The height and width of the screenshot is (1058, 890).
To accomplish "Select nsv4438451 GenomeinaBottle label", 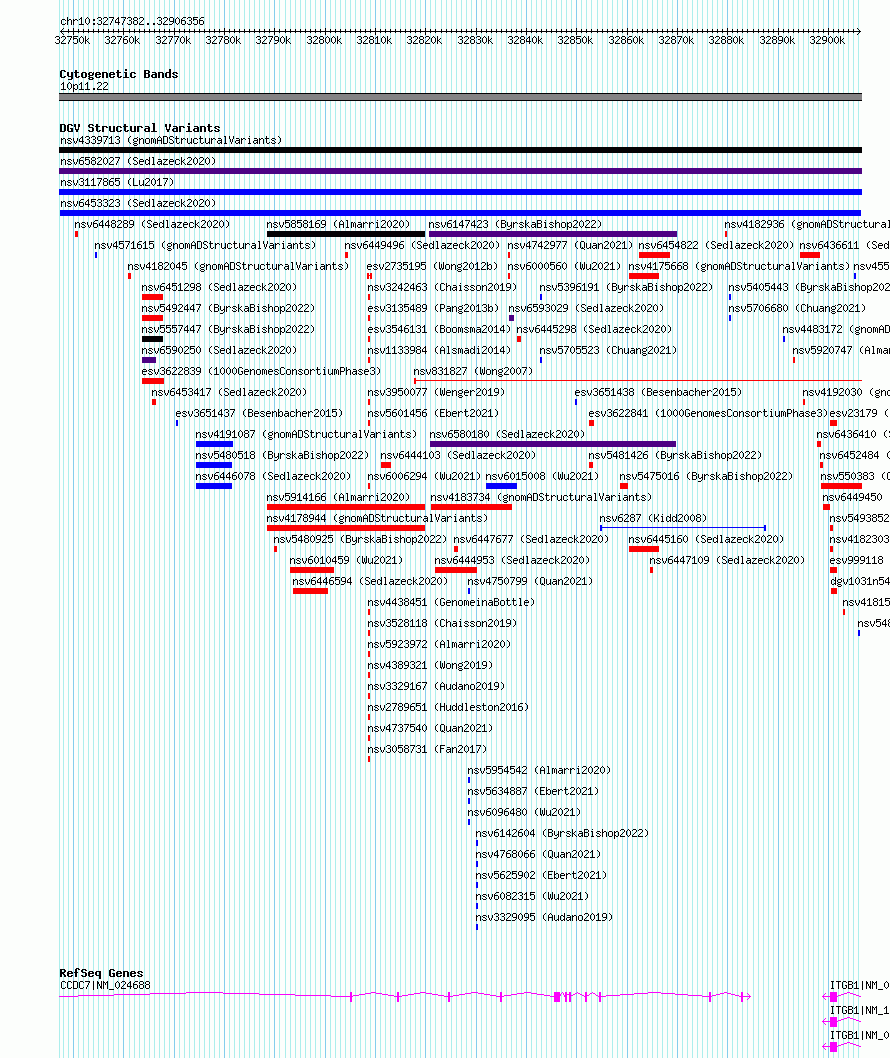I will click(x=451, y=602).
